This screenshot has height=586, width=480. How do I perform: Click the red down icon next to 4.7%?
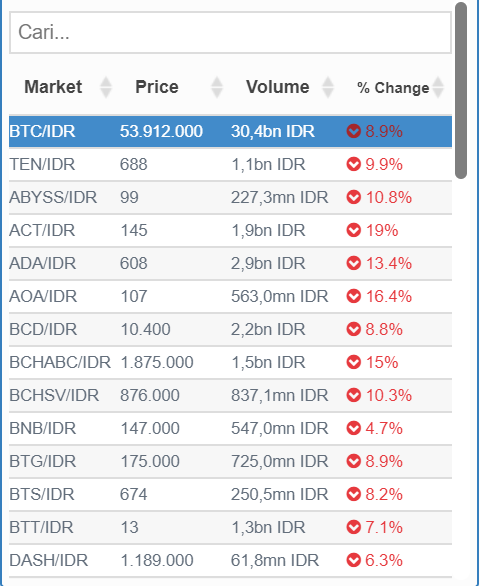(x=353, y=428)
